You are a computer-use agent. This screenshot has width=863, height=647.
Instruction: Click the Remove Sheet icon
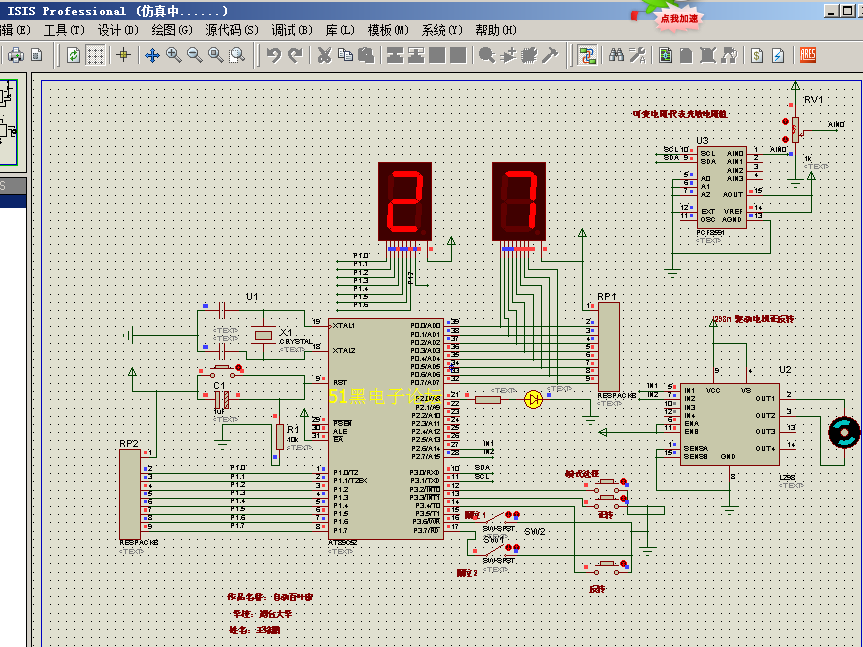(708, 55)
